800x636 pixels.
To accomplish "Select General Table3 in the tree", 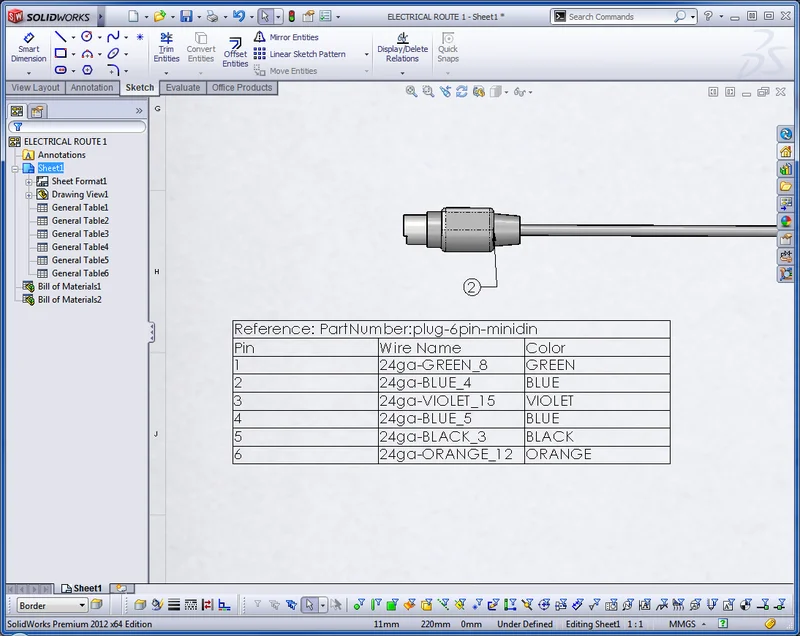I will 79,234.
